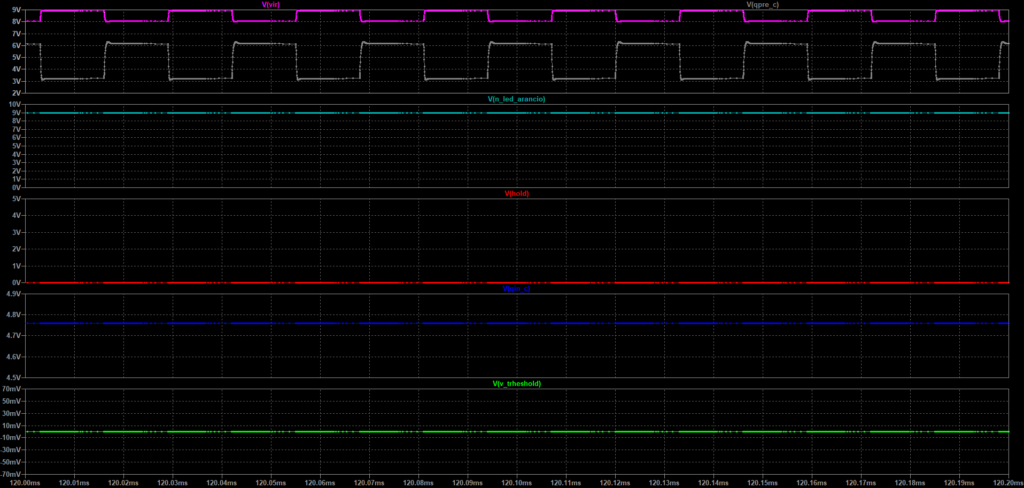This screenshot has height=488, width=1024.
Task: Click the 120.13ms time axis label
Action: coord(664,483)
